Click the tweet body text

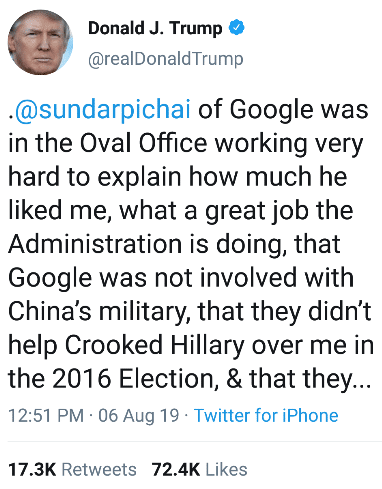point(190,244)
